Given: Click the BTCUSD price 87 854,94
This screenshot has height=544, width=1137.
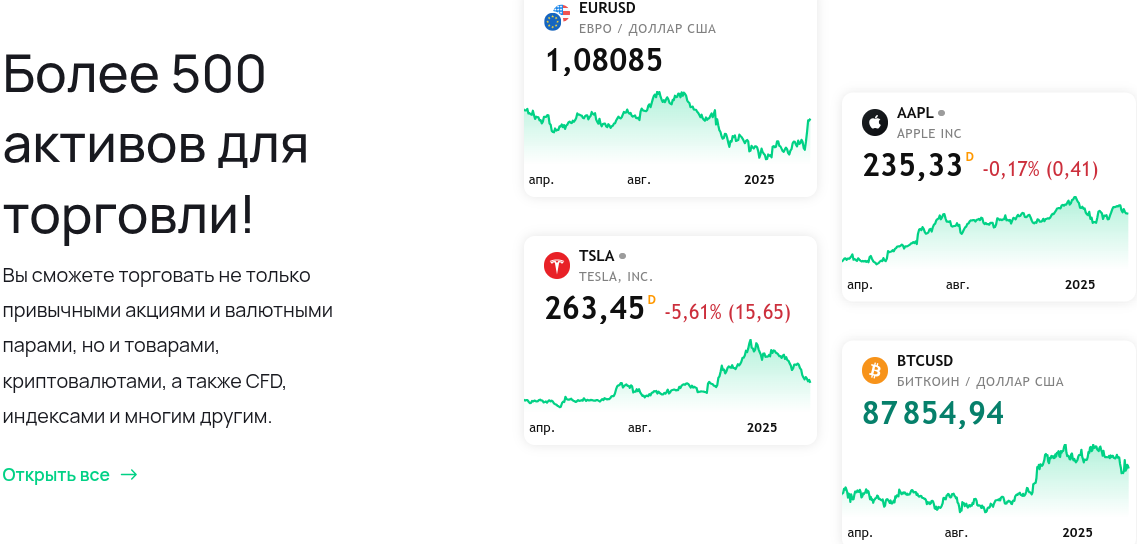Looking at the screenshot, I should point(933,413).
